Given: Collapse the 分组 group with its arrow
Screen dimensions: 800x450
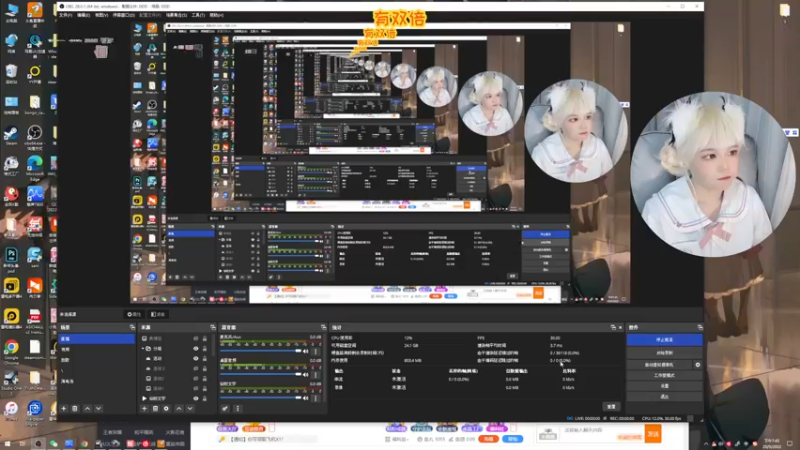Looking at the screenshot, I should [x=143, y=348].
